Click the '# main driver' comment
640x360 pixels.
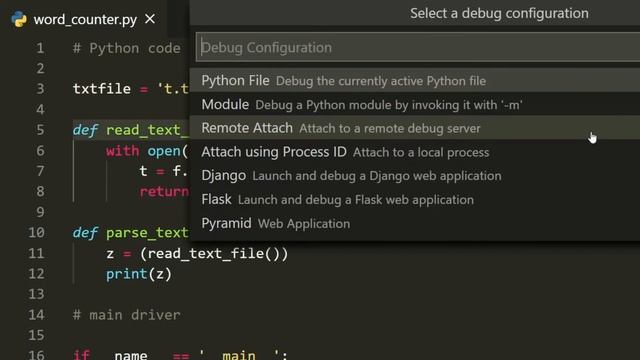tap(127, 315)
